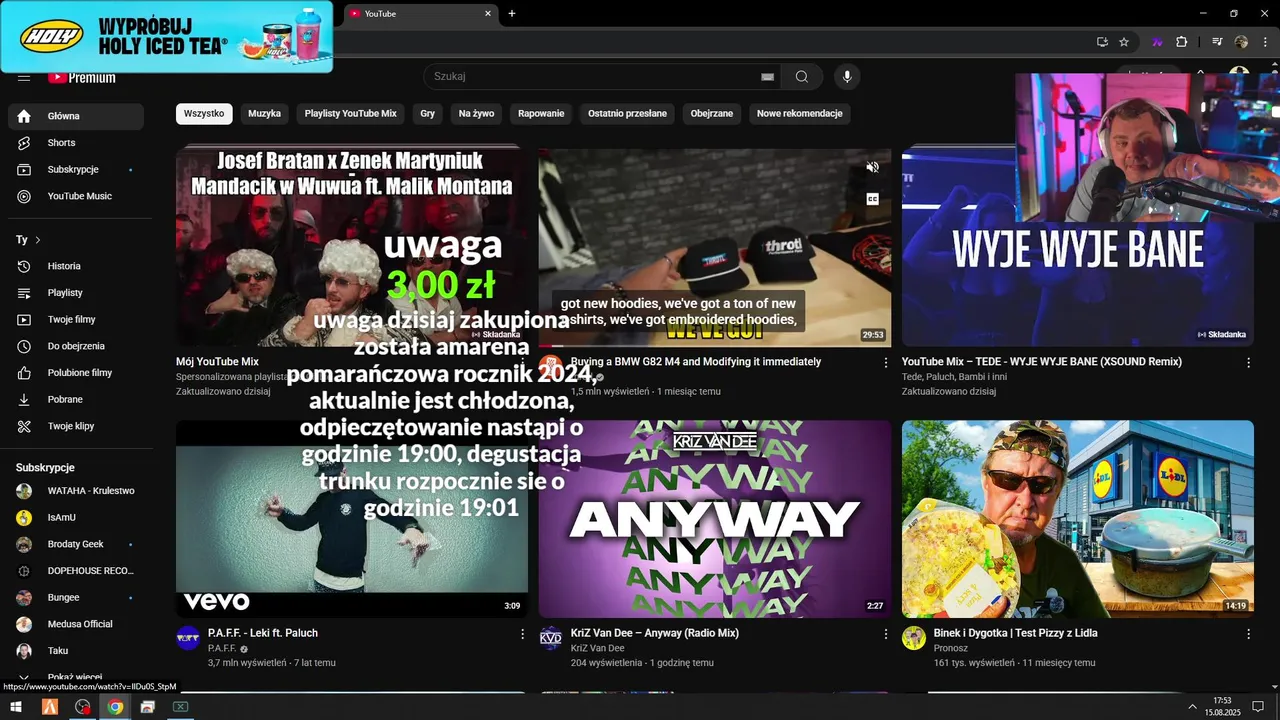
Task: Select the Gry filter chip
Action: click(428, 114)
